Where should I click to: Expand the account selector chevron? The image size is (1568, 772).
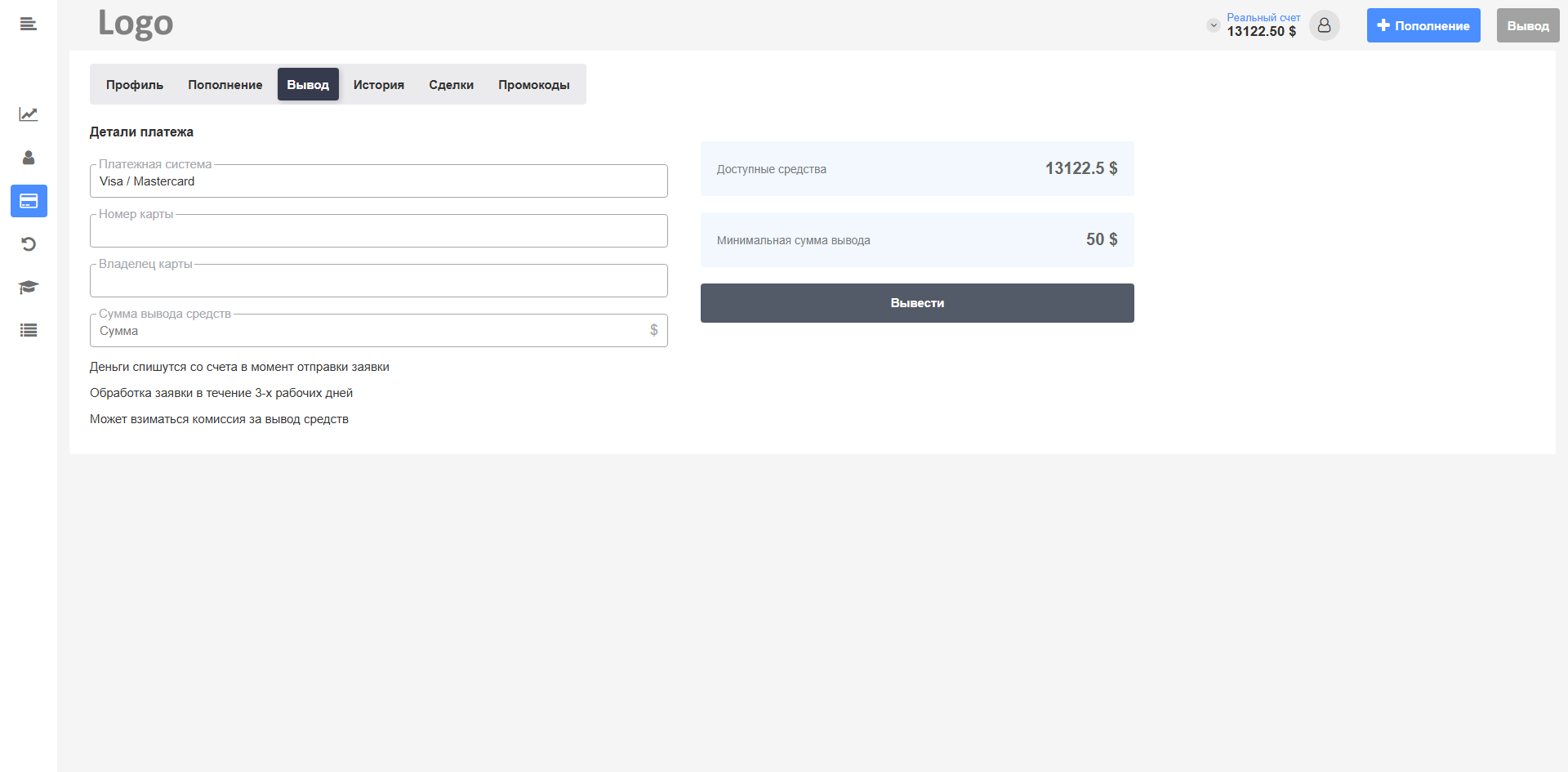(x=1214, y=25)
